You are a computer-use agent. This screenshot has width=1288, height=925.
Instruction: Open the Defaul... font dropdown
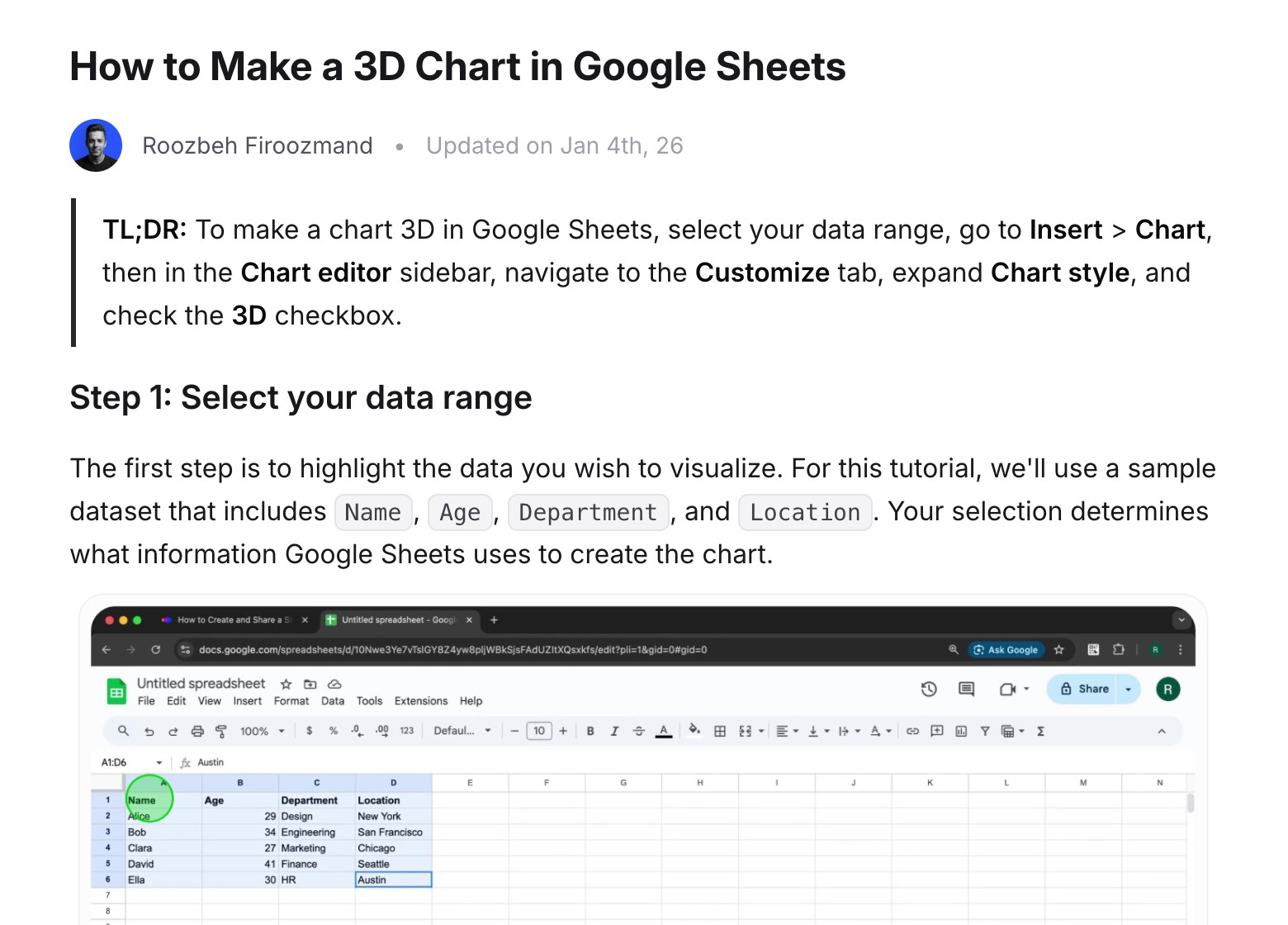[462, 731]
